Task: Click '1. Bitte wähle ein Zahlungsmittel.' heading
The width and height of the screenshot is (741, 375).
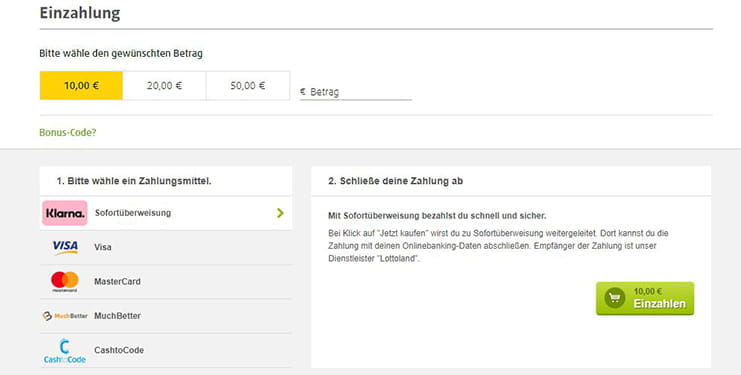Action: pos(134,181)
